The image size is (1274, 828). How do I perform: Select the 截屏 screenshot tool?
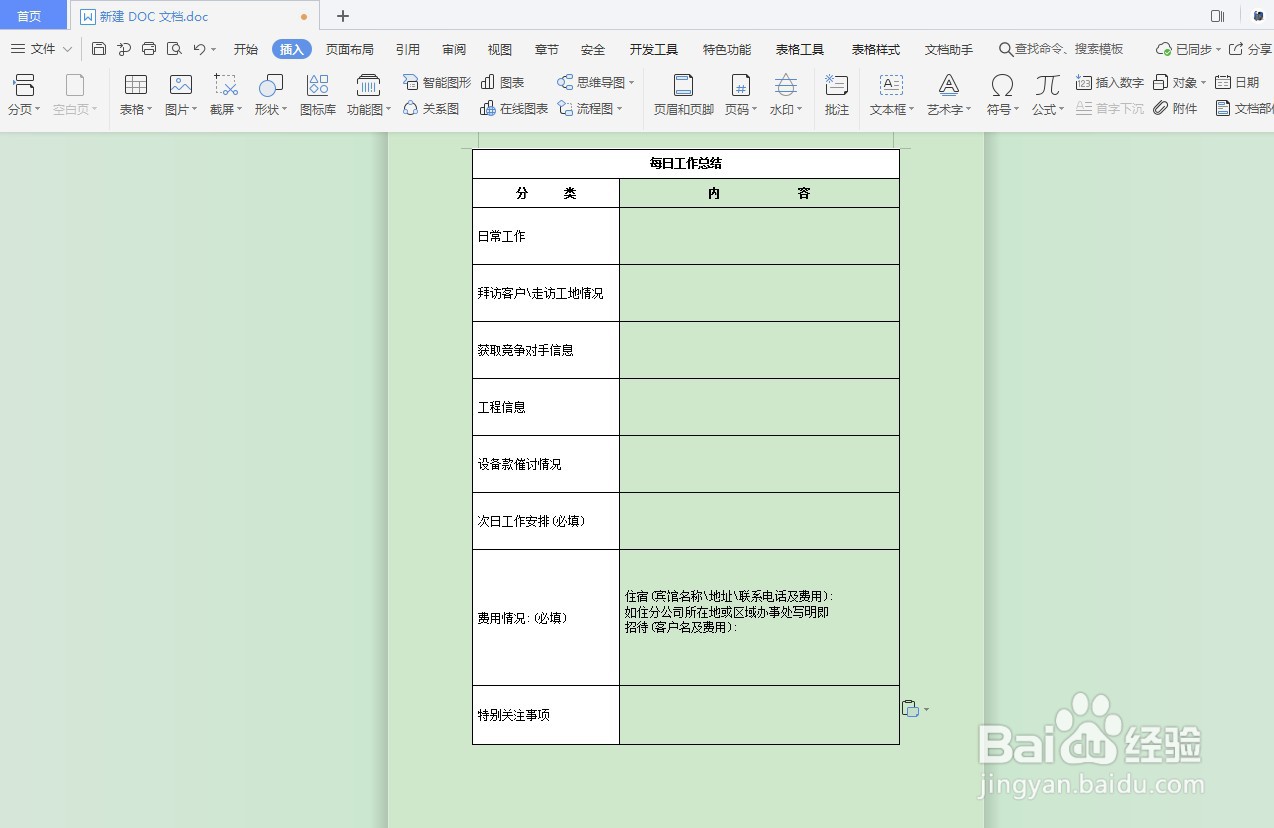226,95
